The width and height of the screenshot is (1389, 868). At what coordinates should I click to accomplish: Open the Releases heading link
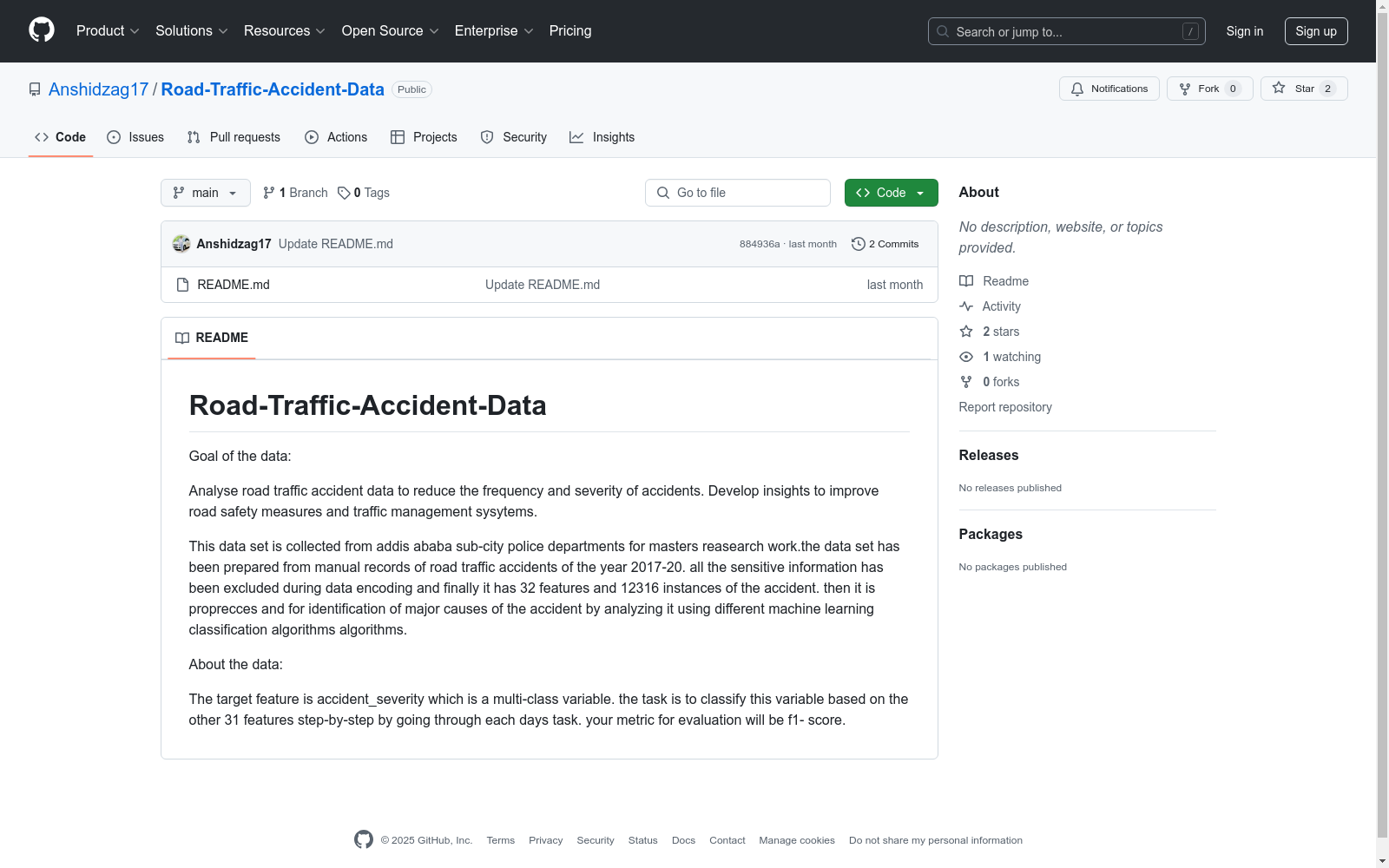click(x=989, y=455)
